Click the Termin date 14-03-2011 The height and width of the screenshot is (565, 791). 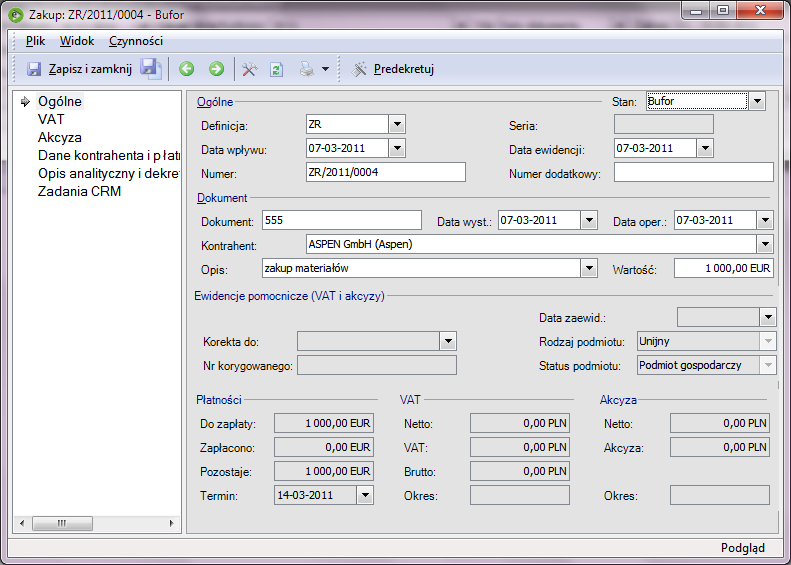315,495
